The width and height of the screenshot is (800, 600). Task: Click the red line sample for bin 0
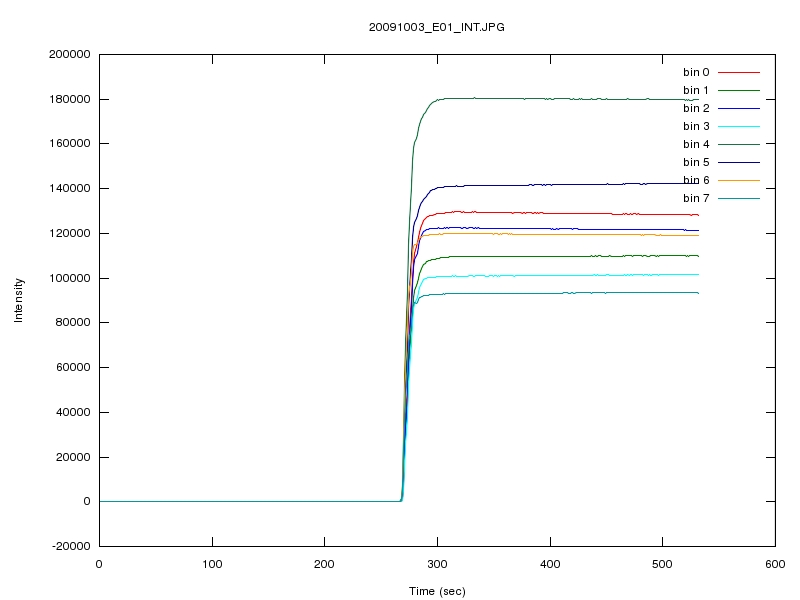pos(739,72)
